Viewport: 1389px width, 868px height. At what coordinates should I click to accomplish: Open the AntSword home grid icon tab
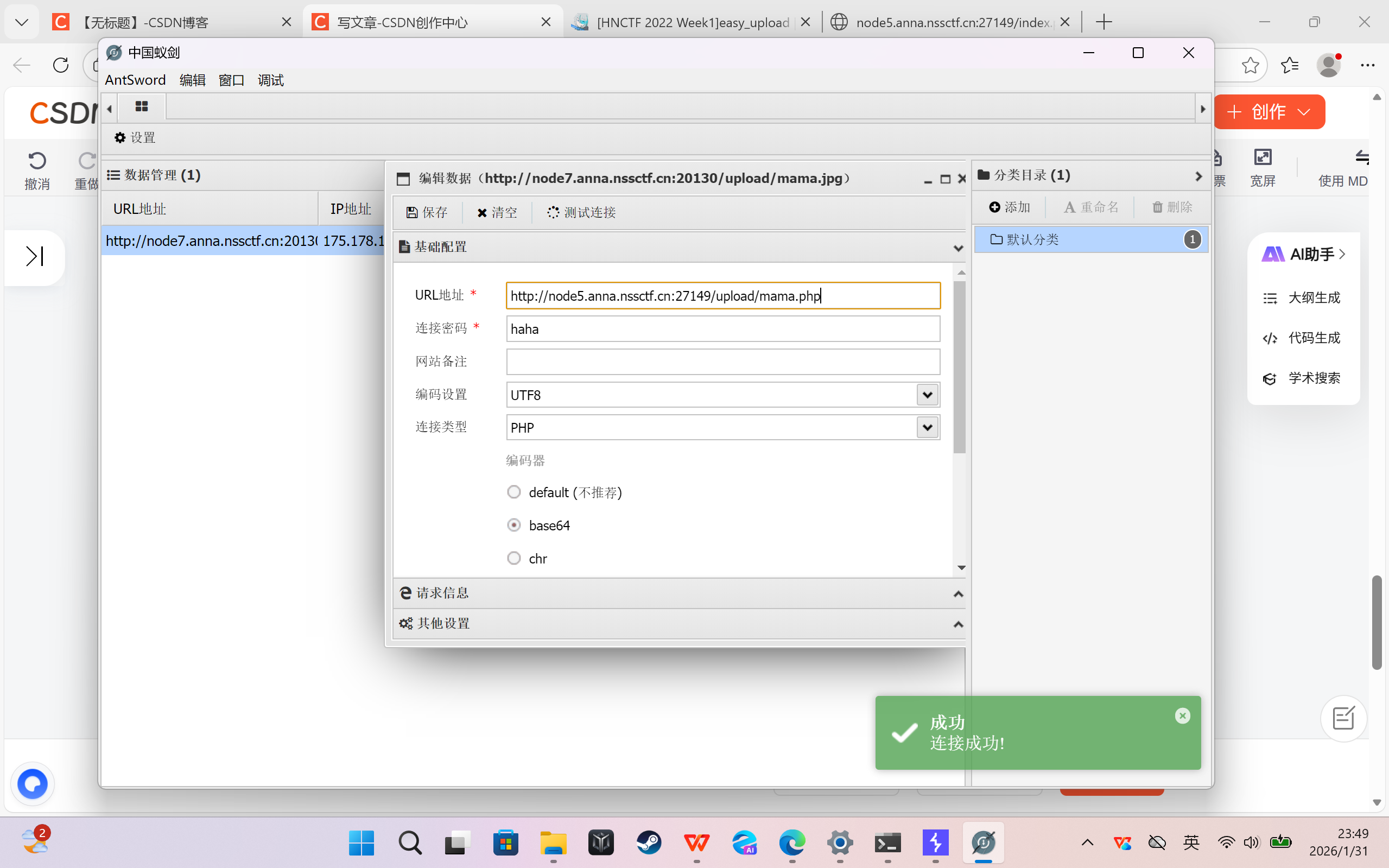[x=142, y=107]
